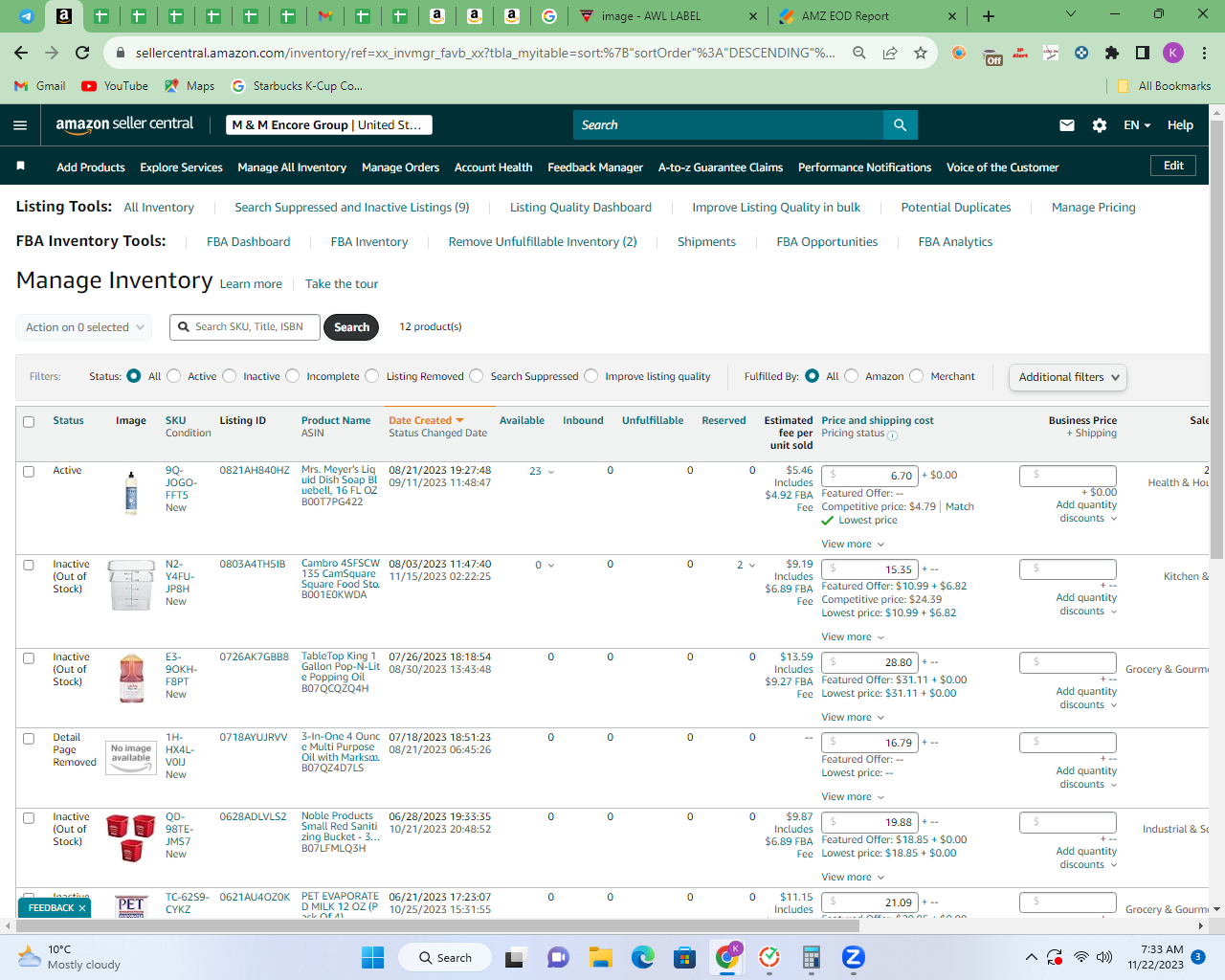The height and width of the screenshot is (980, 1225).
Task: Open Manage Orders in the navigation bar
Action: pyautogui.click(x=400, y=167)
